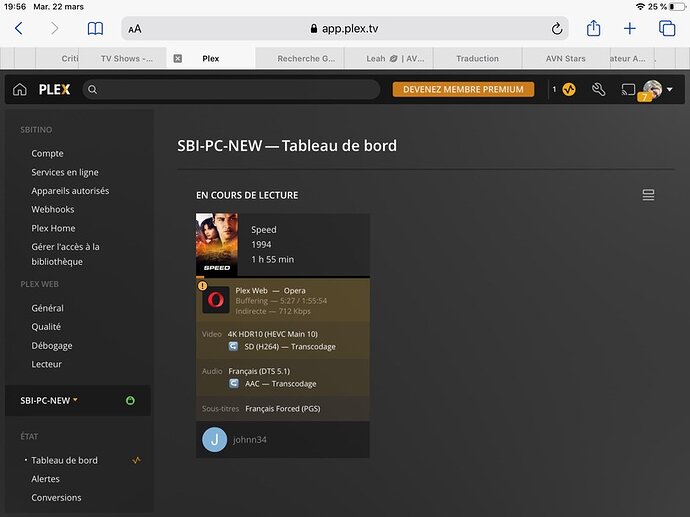Reload the page with refresh icon
690x517 pixels.
point(557,29)
